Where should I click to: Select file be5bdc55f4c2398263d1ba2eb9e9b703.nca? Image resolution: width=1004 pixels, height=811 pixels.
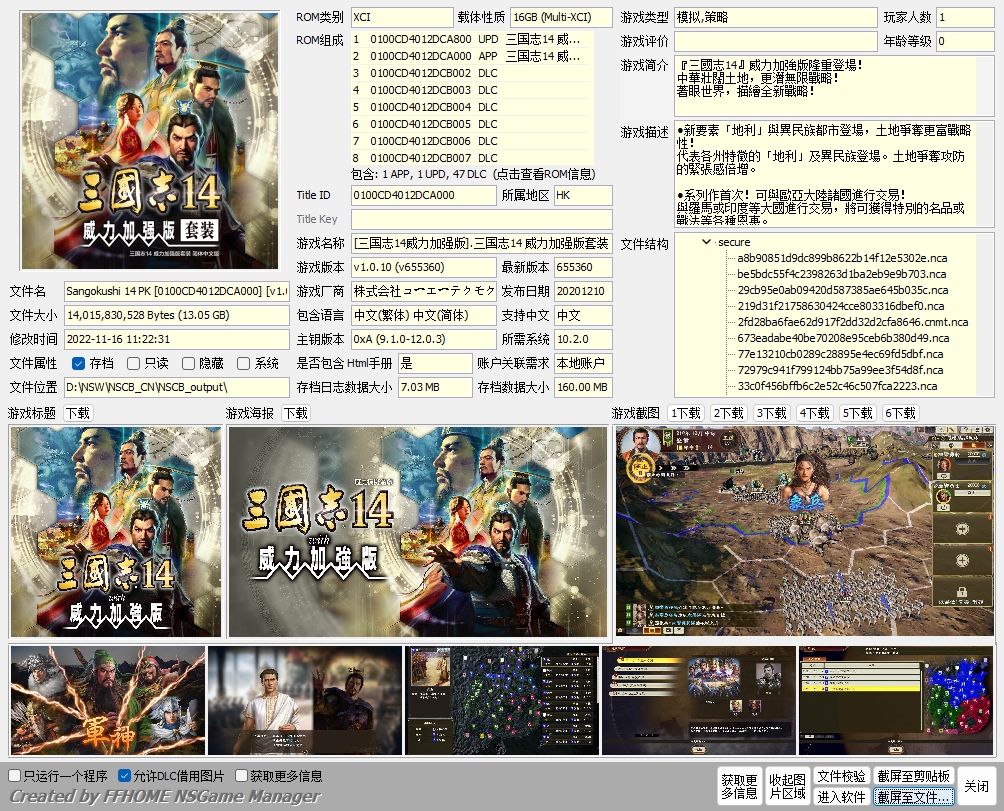tap(841, 274)
